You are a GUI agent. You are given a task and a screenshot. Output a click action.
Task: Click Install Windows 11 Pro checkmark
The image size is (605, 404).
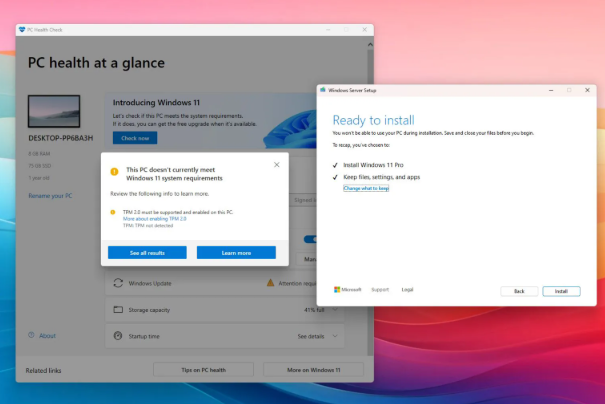(335, 165)
